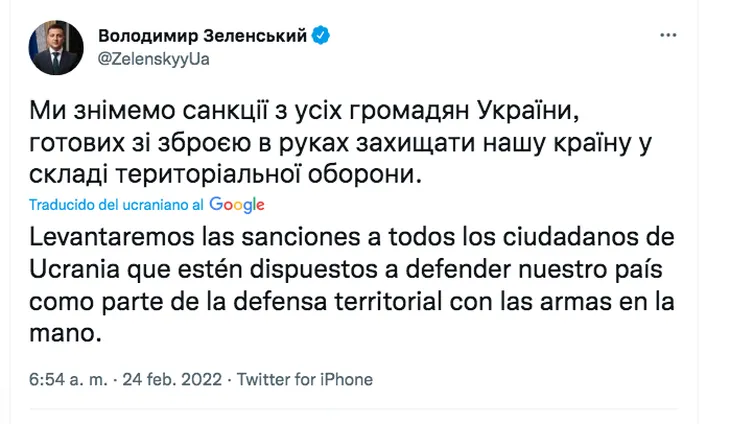Viewport: 730px width, 424px height.
Task: Click the @ZelenskyyUa handle
Action: [153, 59]
